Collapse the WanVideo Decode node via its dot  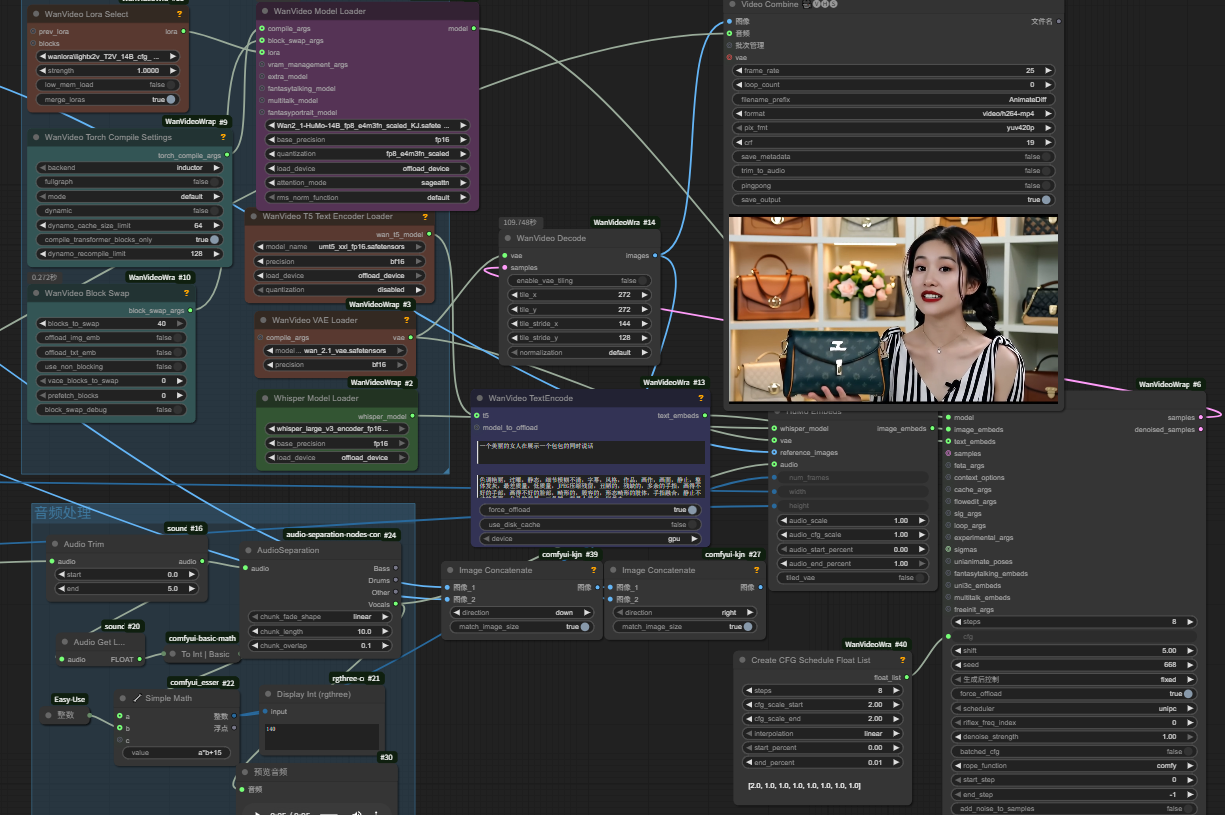(509, 239)
